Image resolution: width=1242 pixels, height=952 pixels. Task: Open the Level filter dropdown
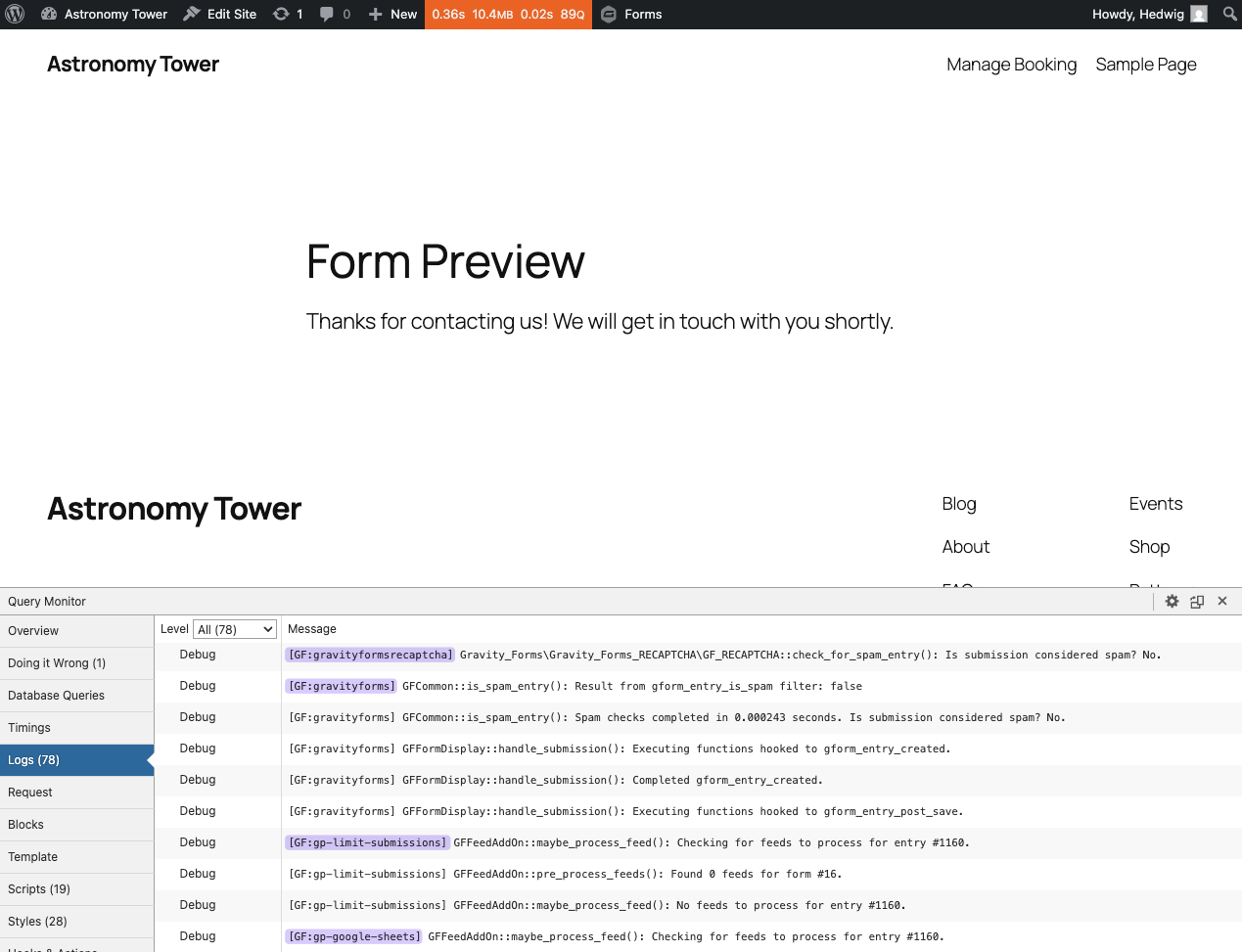235,629
